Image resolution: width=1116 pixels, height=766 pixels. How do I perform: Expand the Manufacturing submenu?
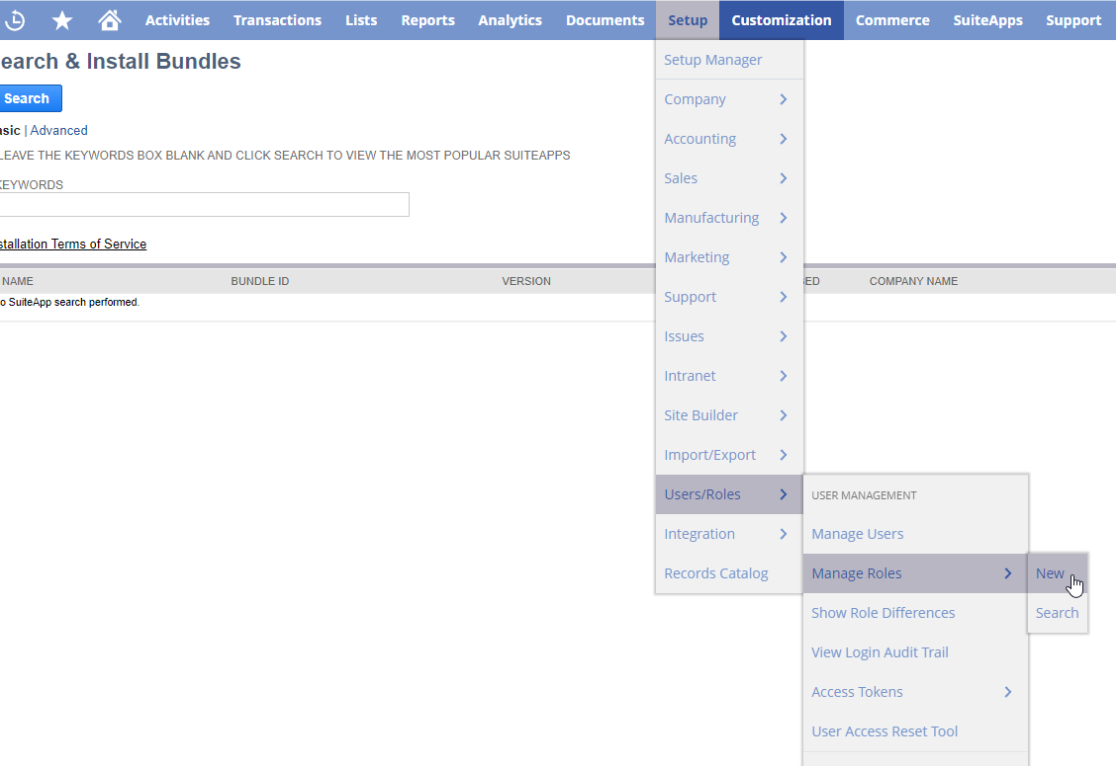click(730, 218)
